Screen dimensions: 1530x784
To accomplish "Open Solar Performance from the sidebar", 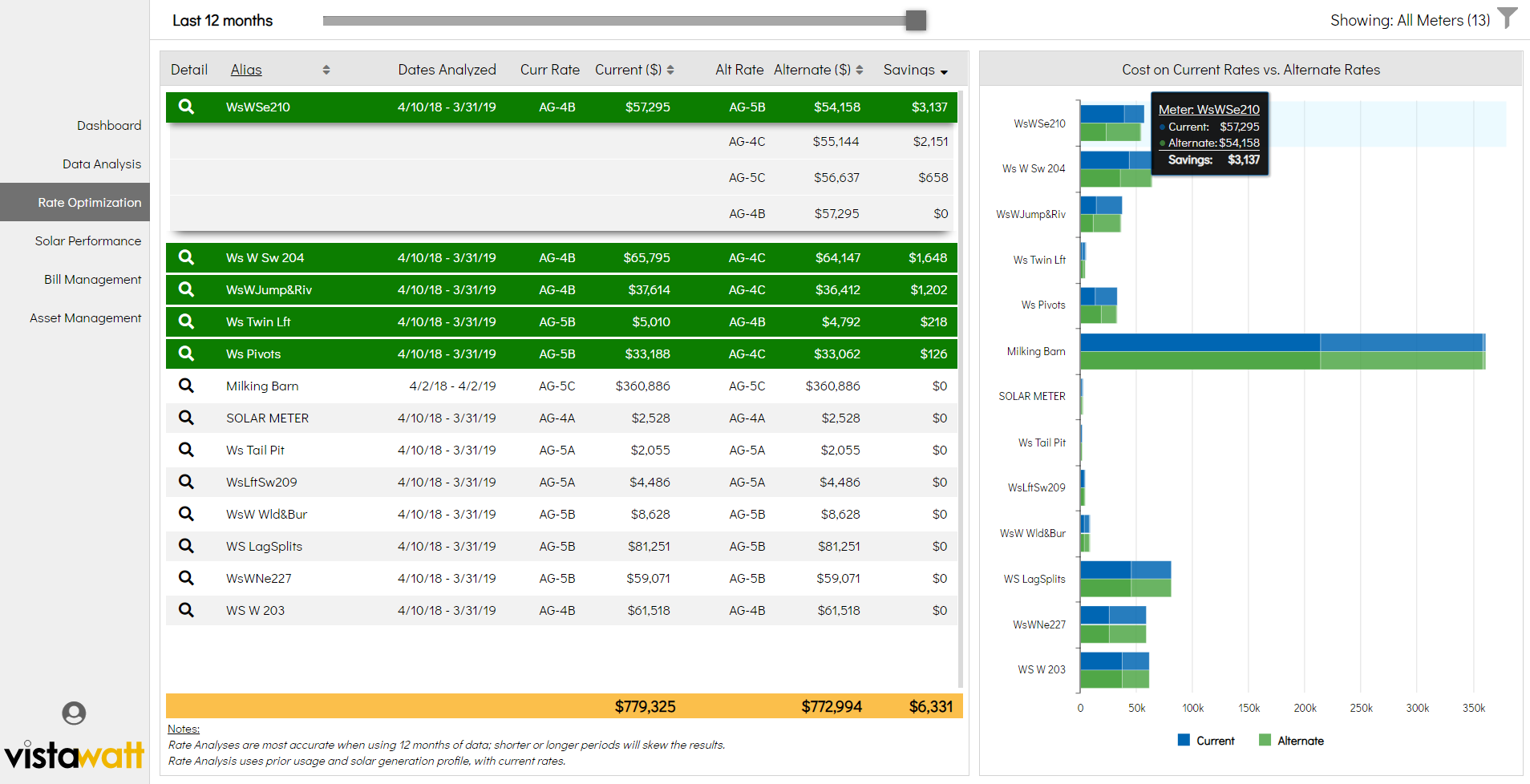I will (x=88, y=240).
